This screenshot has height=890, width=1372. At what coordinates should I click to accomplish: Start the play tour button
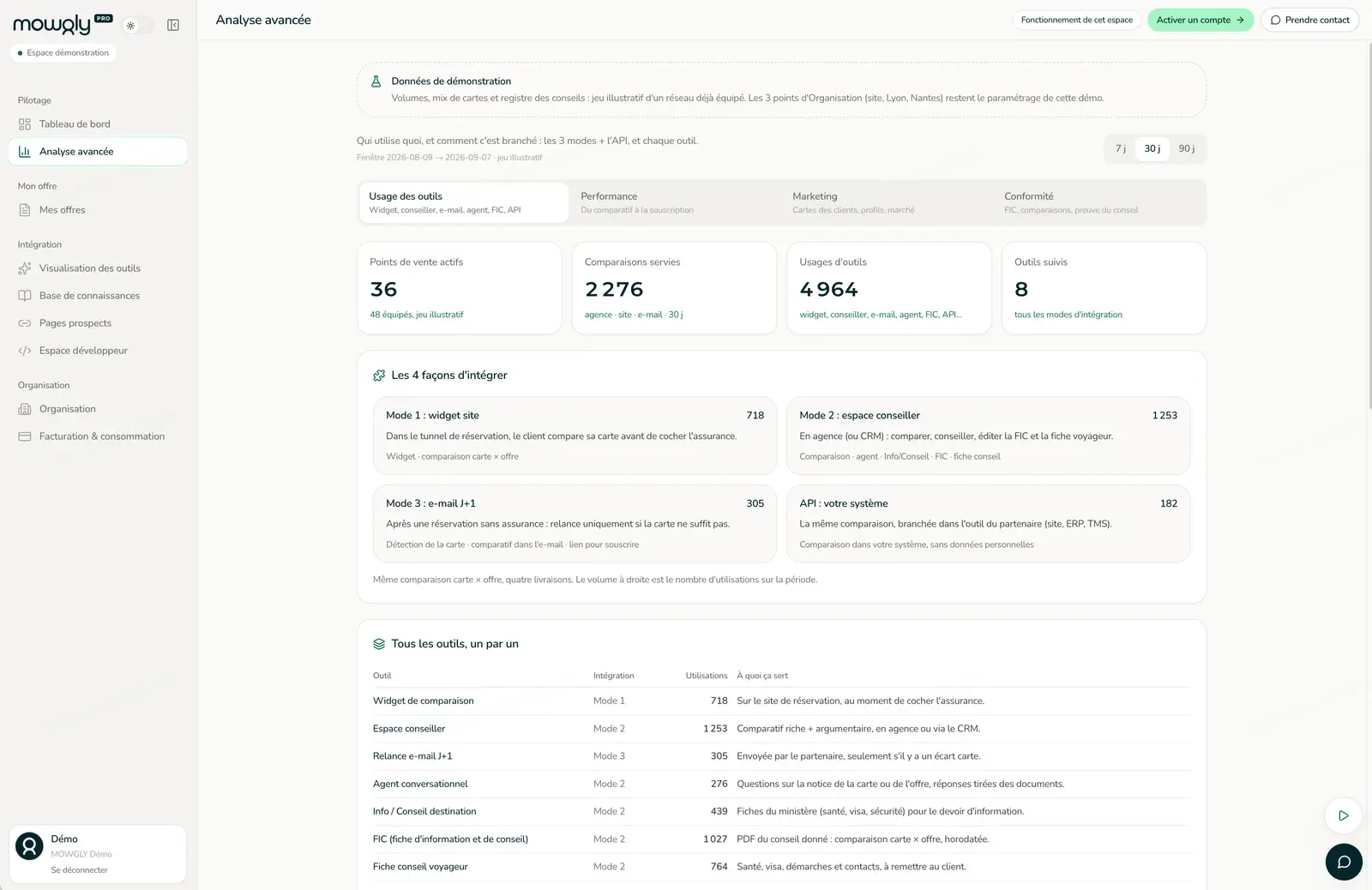pos(1344,815)
